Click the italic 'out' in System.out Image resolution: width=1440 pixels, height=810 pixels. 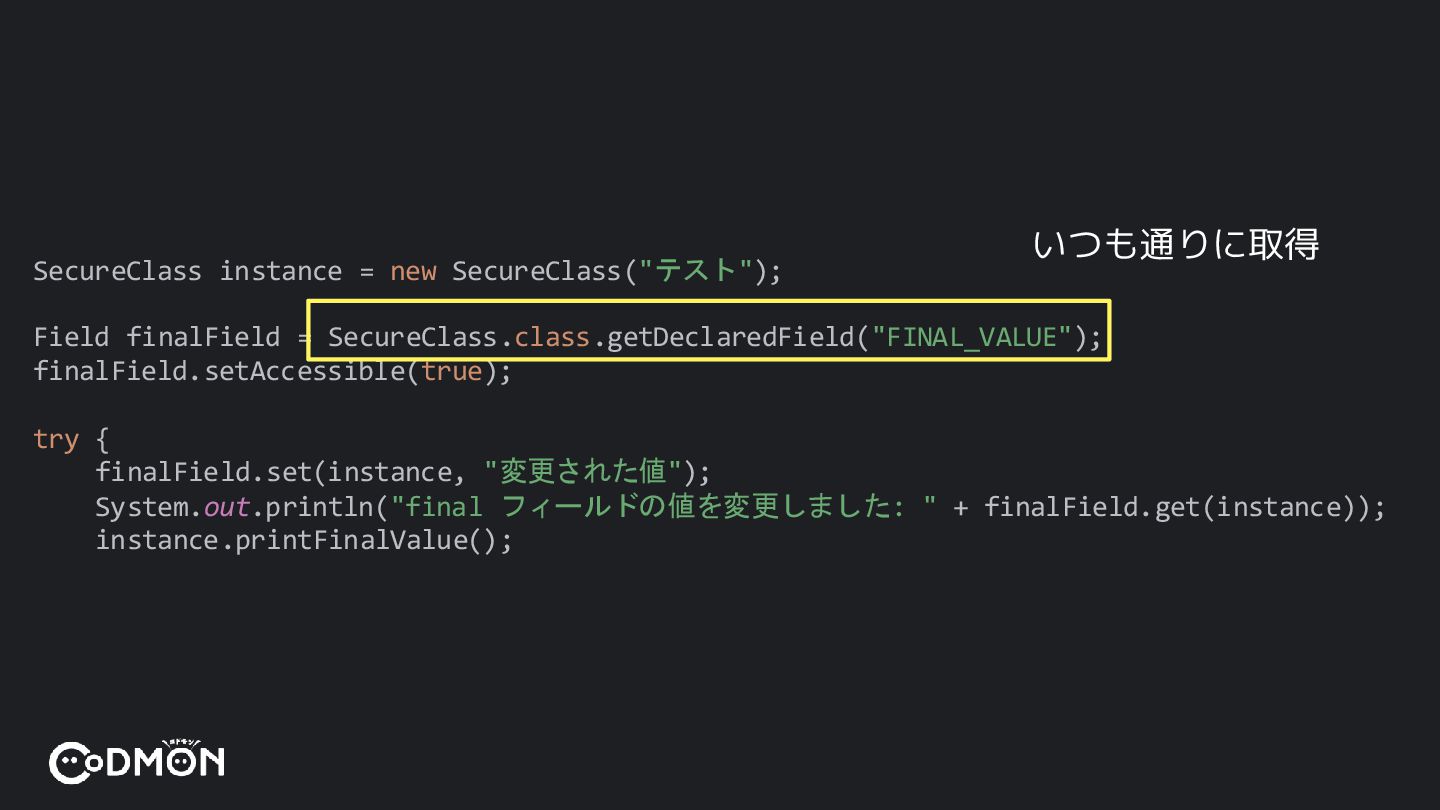click(x=227, y=507)
